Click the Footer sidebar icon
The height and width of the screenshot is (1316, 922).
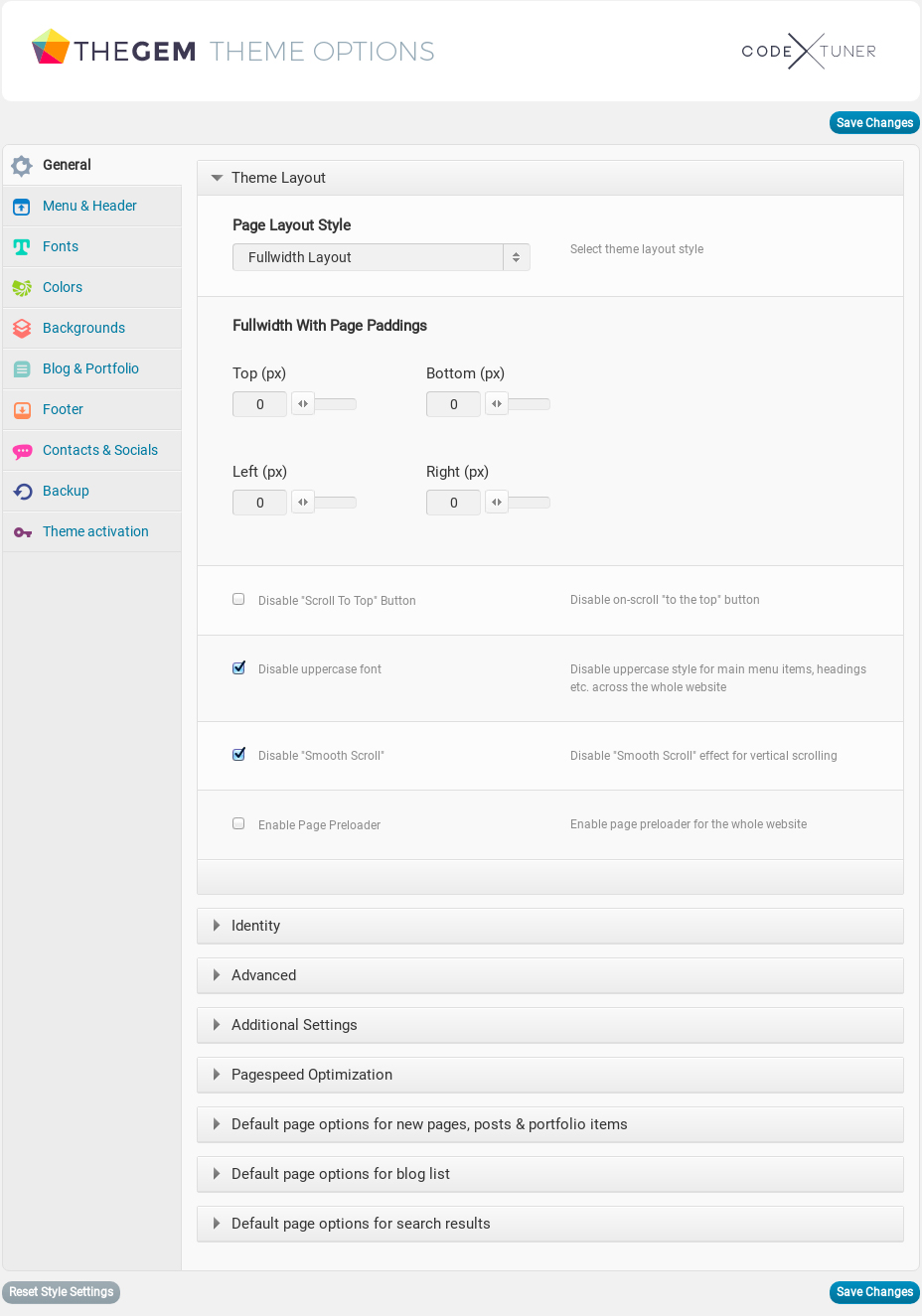22,410
